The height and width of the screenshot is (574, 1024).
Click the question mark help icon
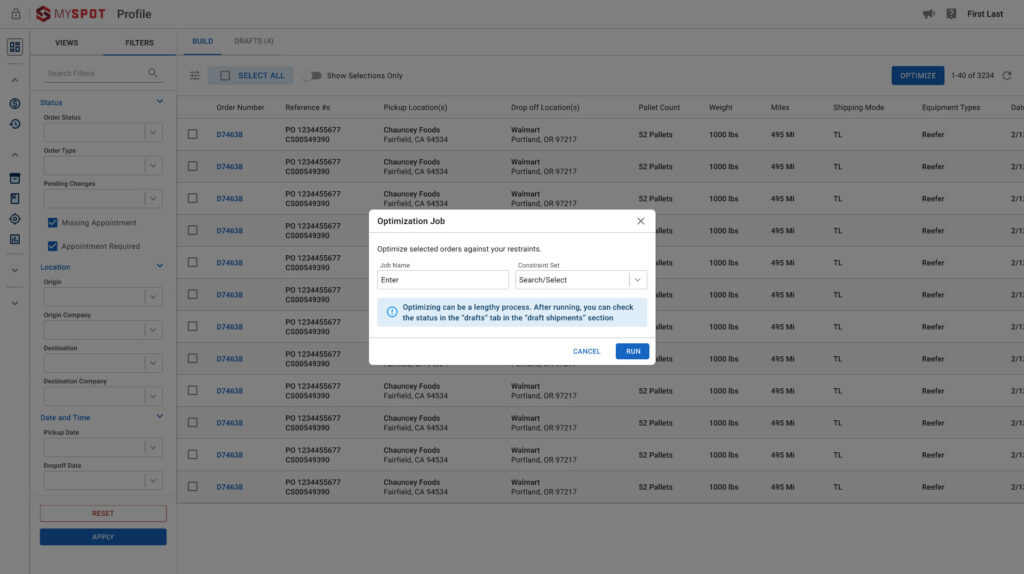[x=951, y=14]
